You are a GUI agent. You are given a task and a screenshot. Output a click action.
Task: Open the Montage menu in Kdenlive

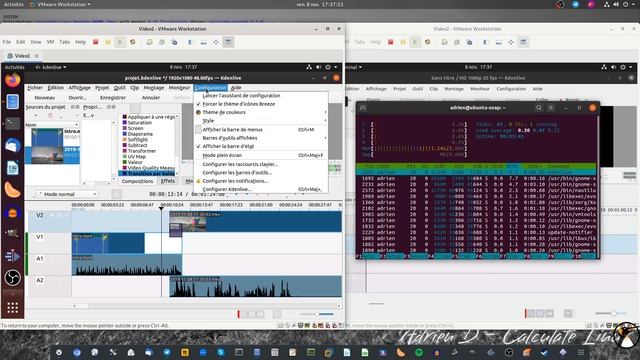click(154, 88)
